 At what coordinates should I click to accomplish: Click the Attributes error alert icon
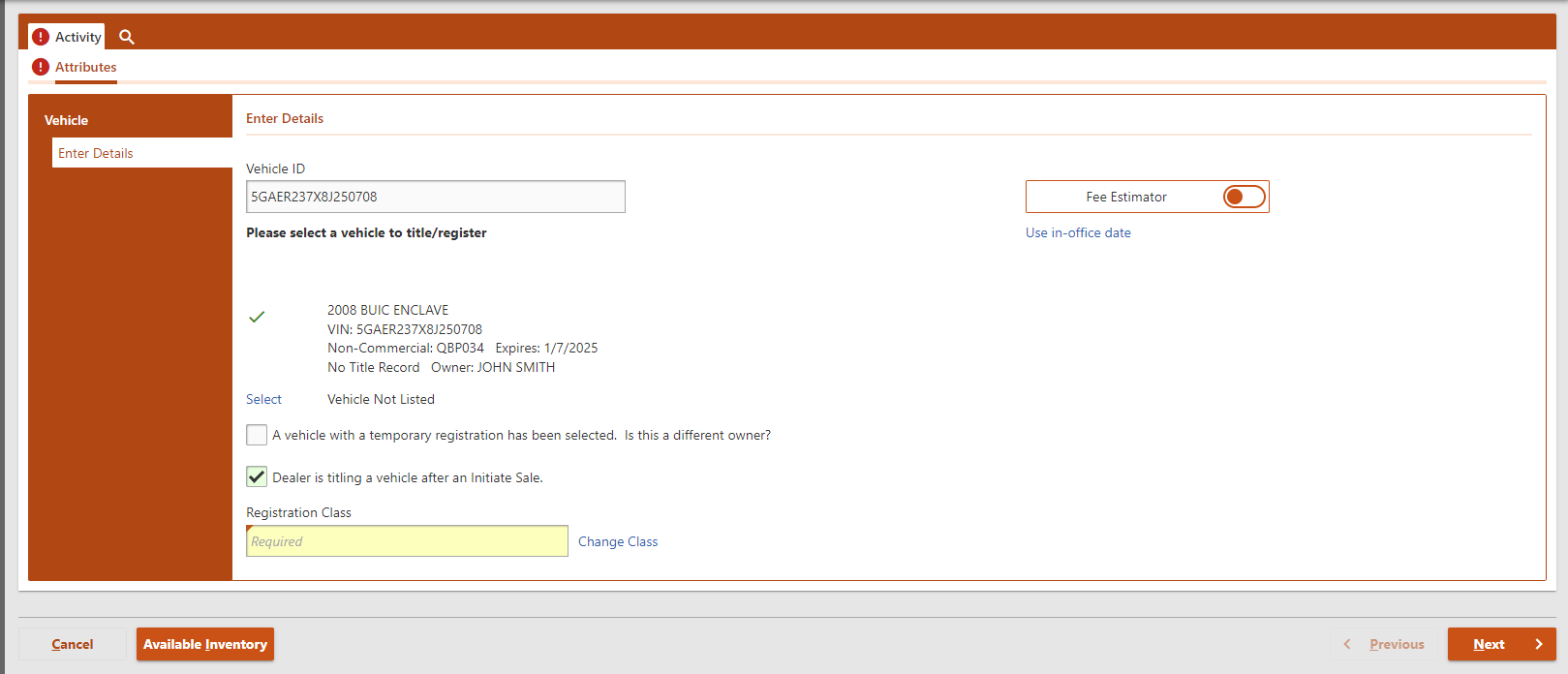[x=41, y=67]
